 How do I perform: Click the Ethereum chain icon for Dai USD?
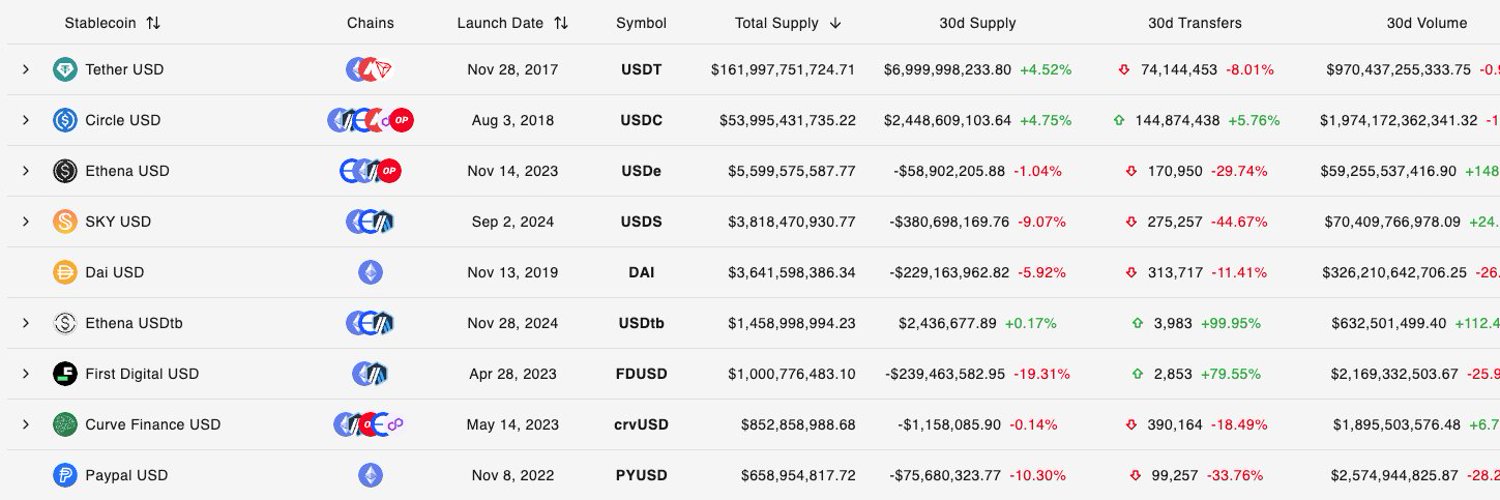[x=370, y=272]
